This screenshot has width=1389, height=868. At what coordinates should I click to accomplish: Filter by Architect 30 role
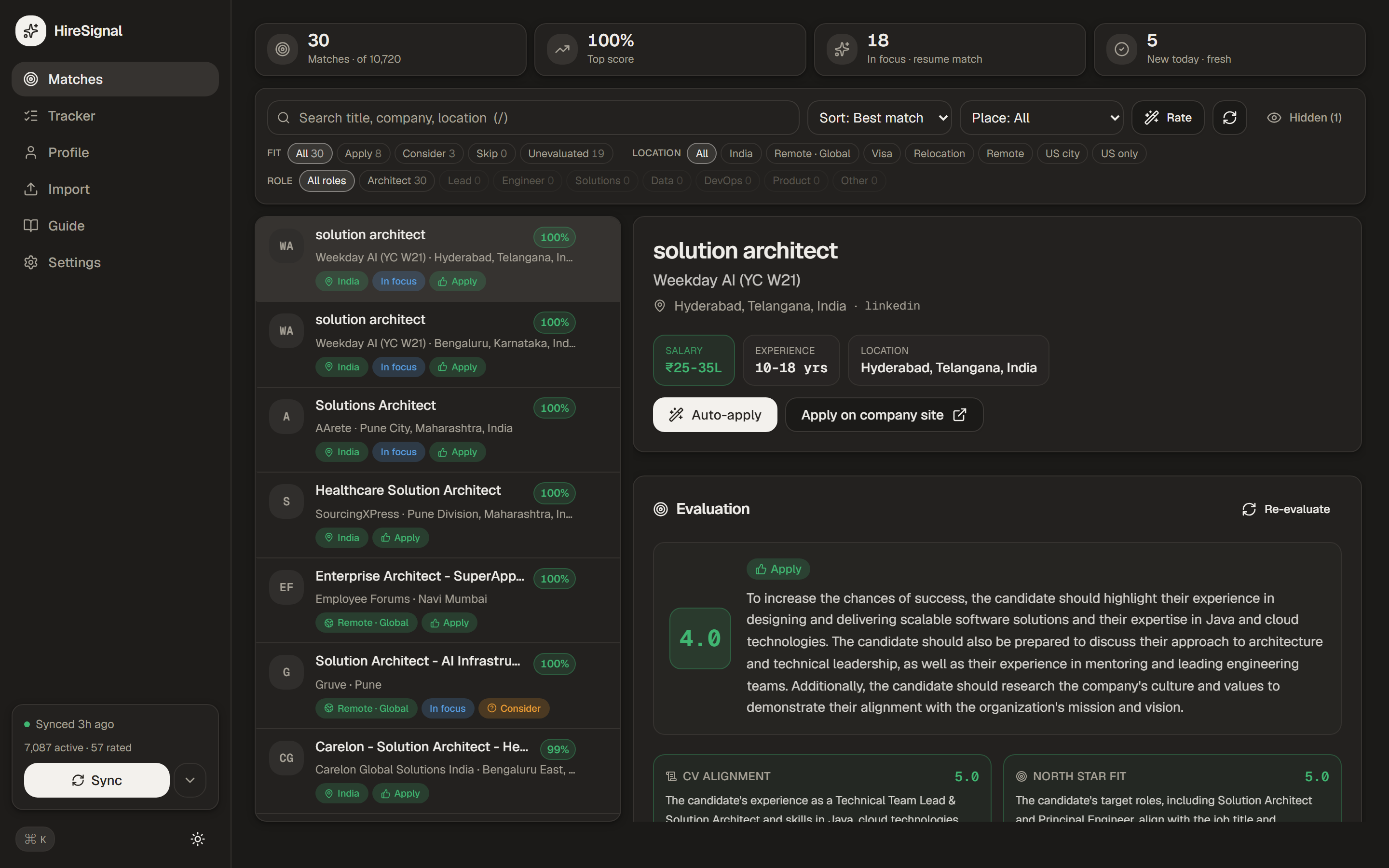point(396,181)
